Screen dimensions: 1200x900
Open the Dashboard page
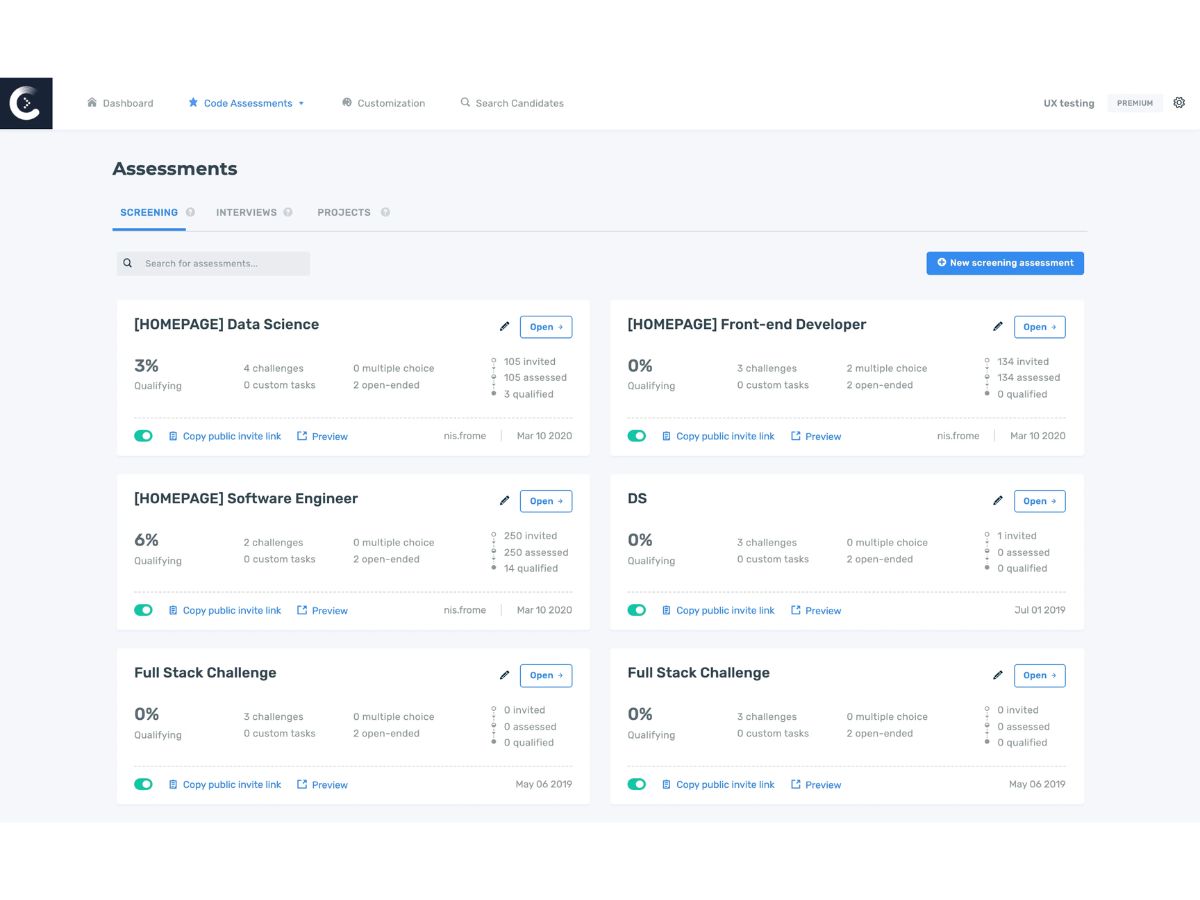[120, 103]
